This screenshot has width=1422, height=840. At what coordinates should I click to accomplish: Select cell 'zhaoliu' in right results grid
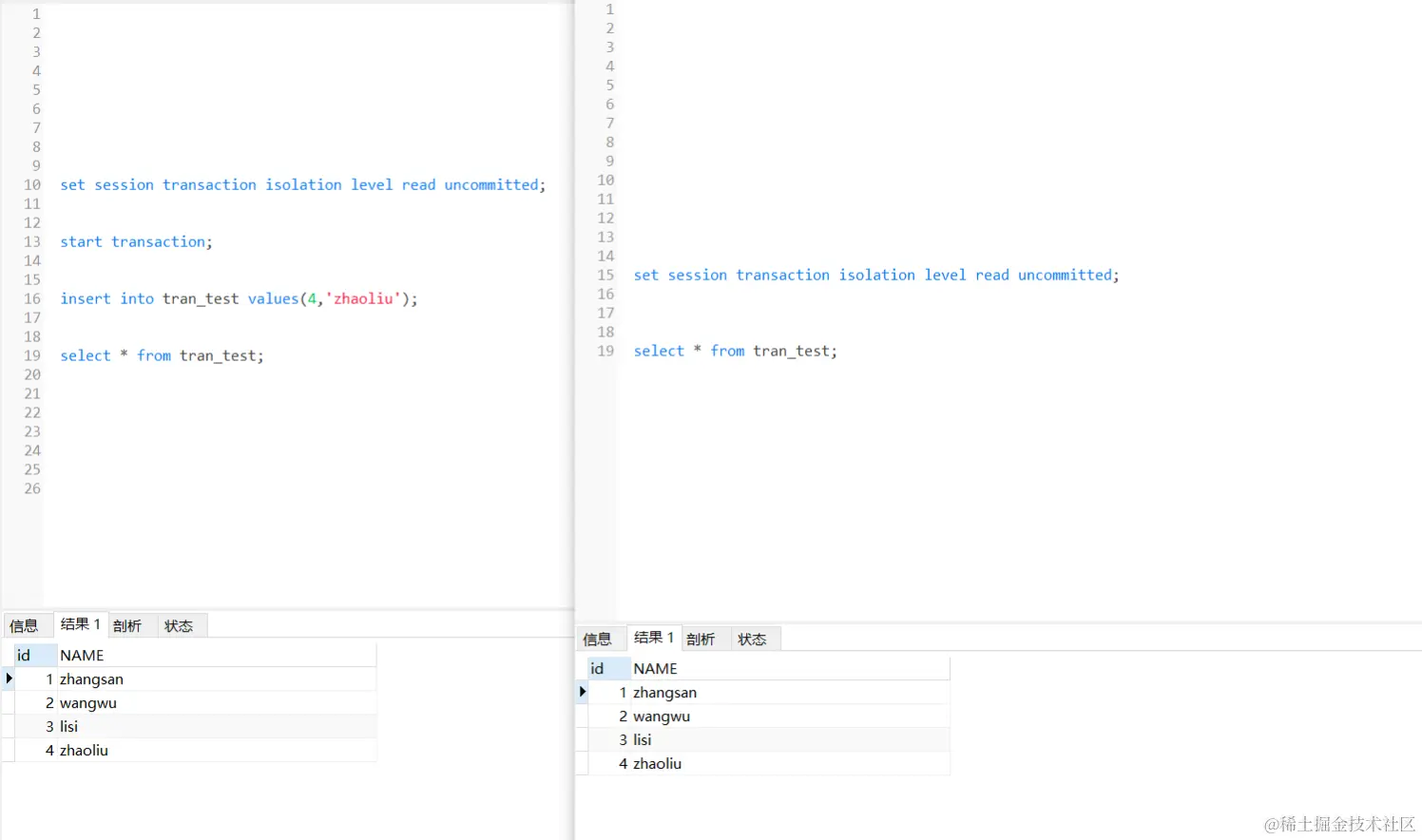coord(790,764)
